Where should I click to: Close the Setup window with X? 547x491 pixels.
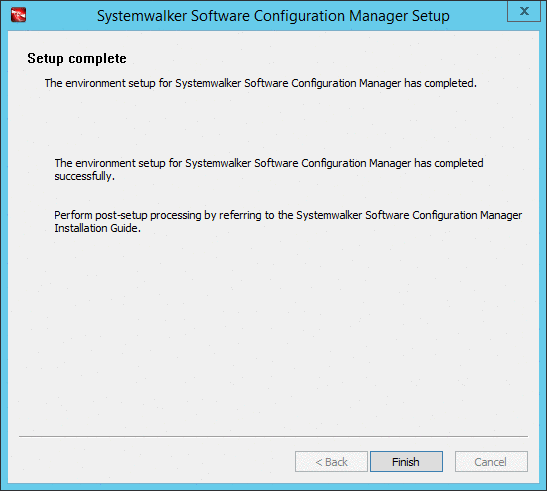[x=524, y=12]
